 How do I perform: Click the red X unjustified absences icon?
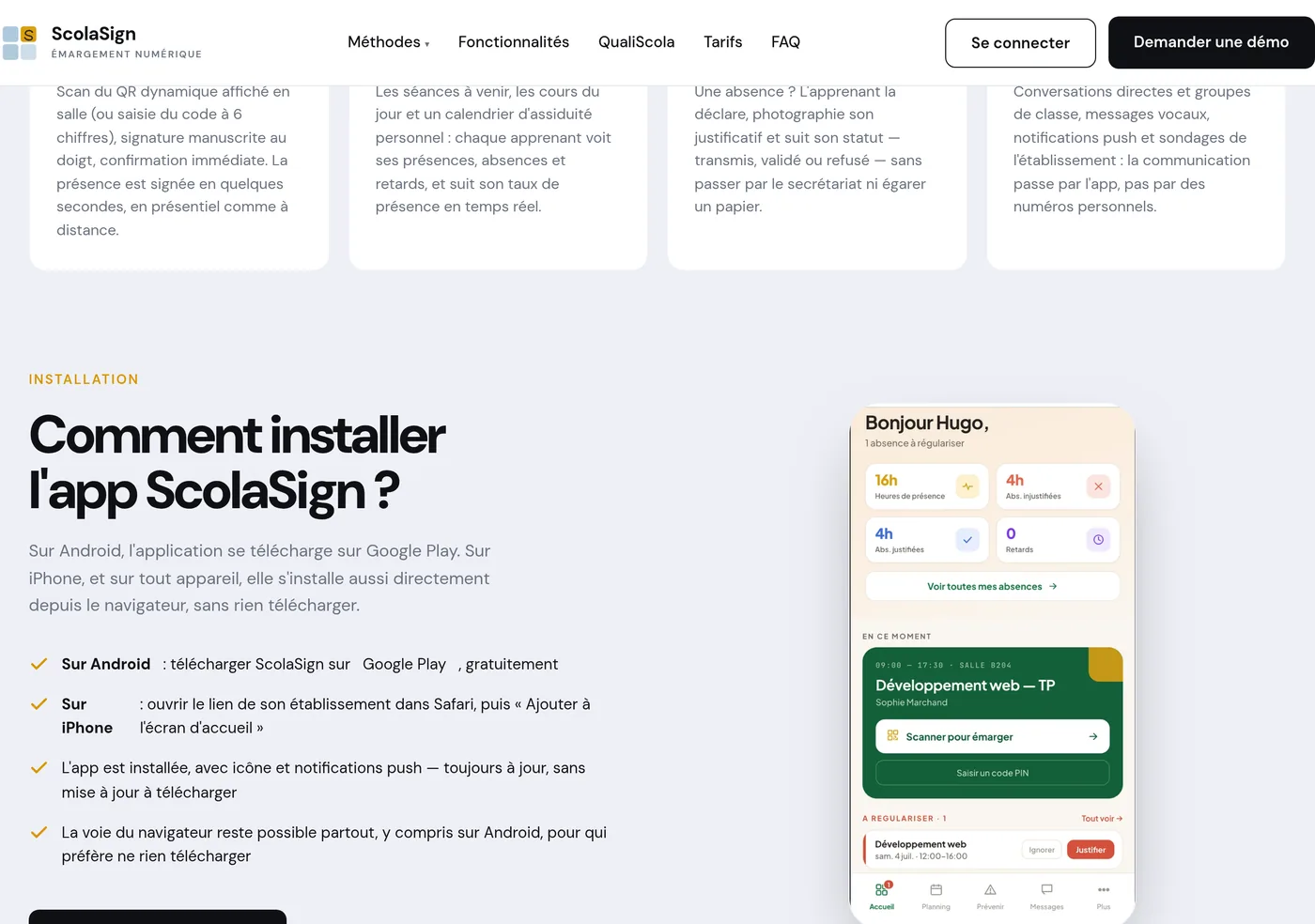(1098, 486)
